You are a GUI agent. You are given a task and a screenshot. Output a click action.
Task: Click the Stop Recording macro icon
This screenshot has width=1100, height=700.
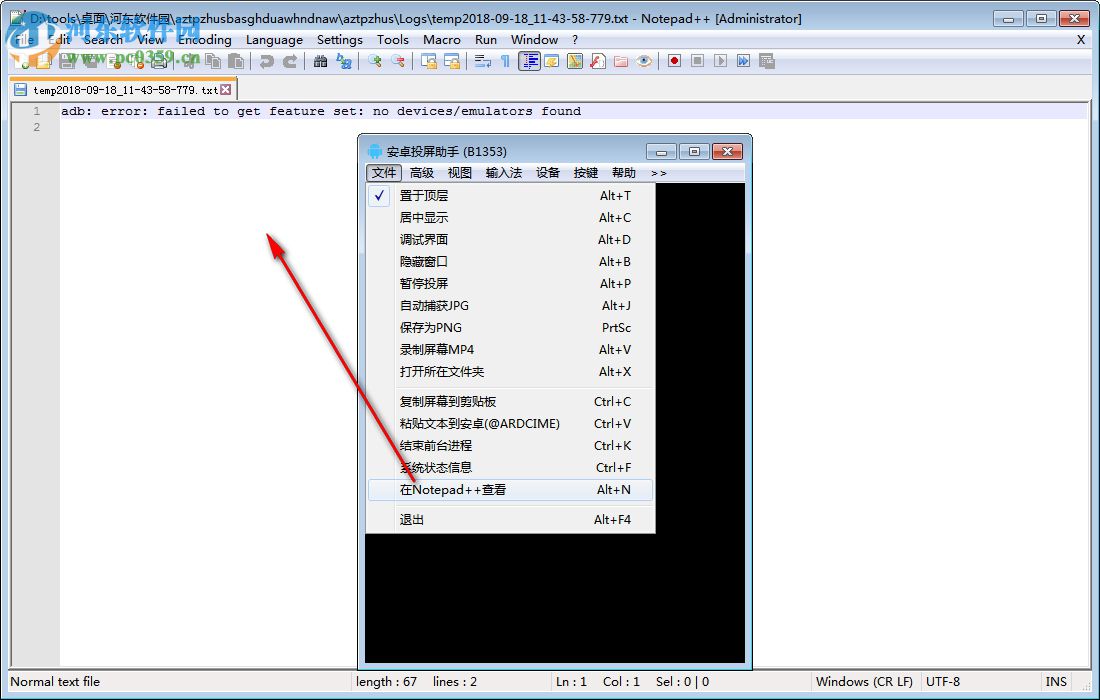click(697, 61)
